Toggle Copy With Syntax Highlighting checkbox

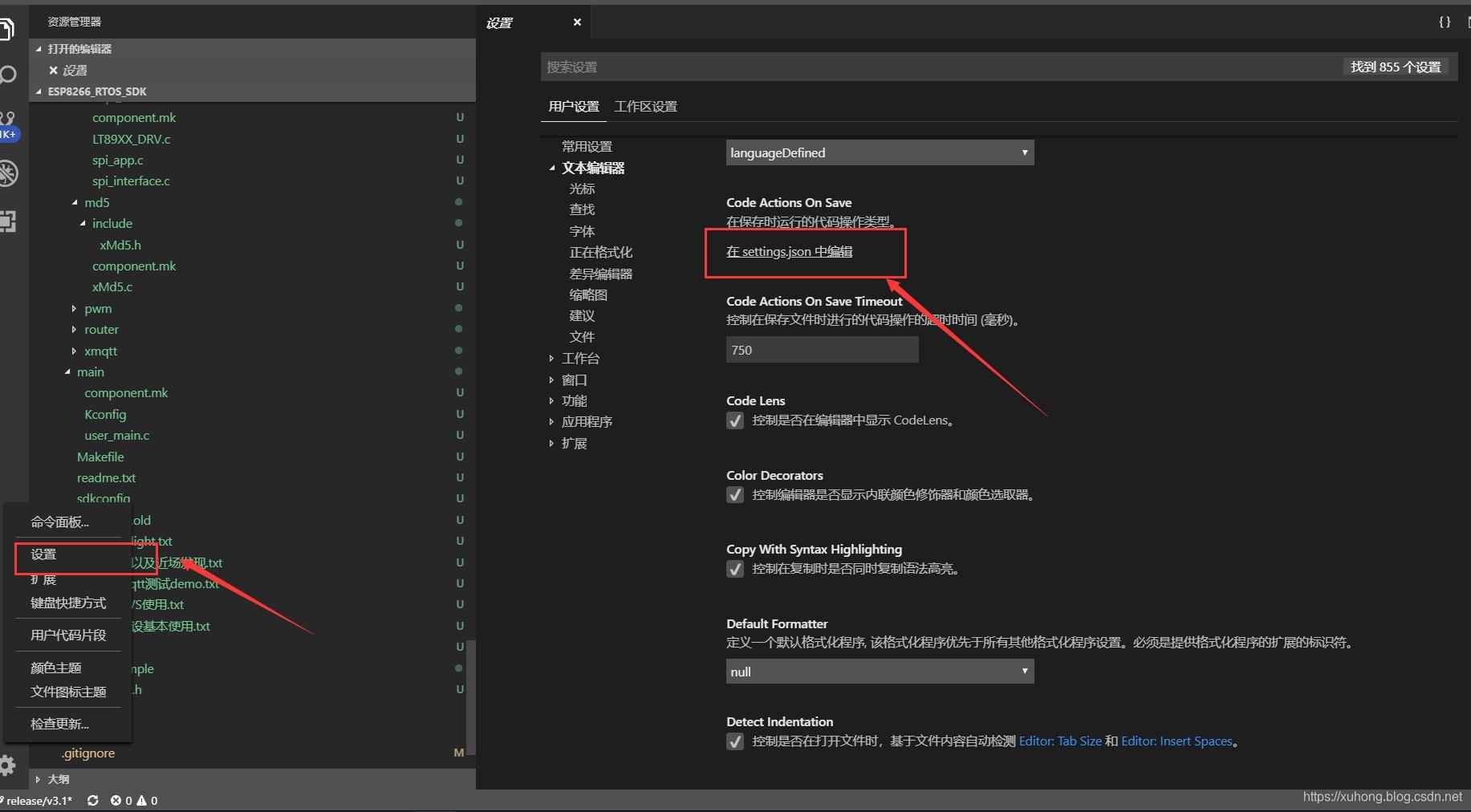(735, 569)
